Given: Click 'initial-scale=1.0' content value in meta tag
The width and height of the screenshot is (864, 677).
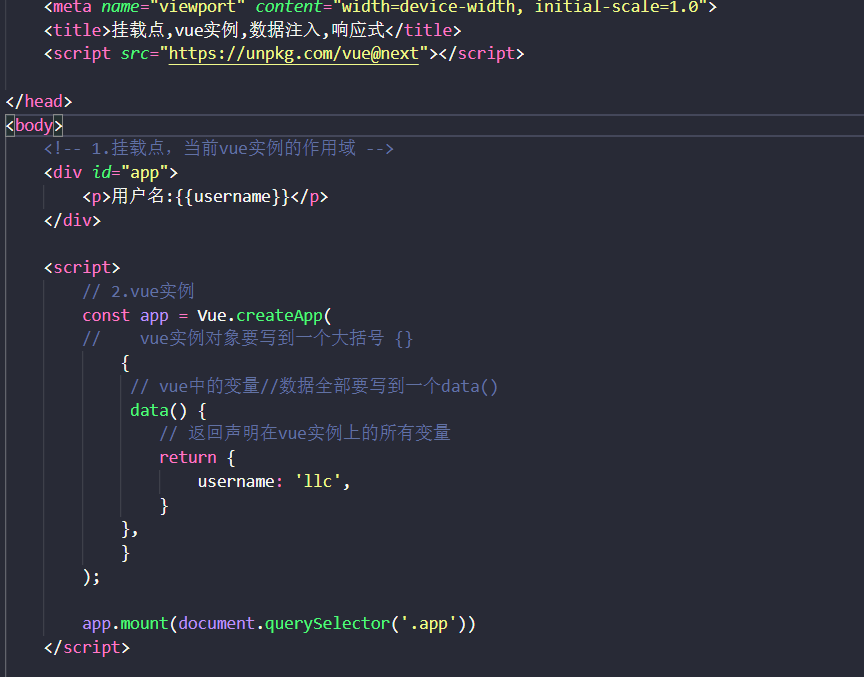Looking at the screenshot, I should [617, 7].
